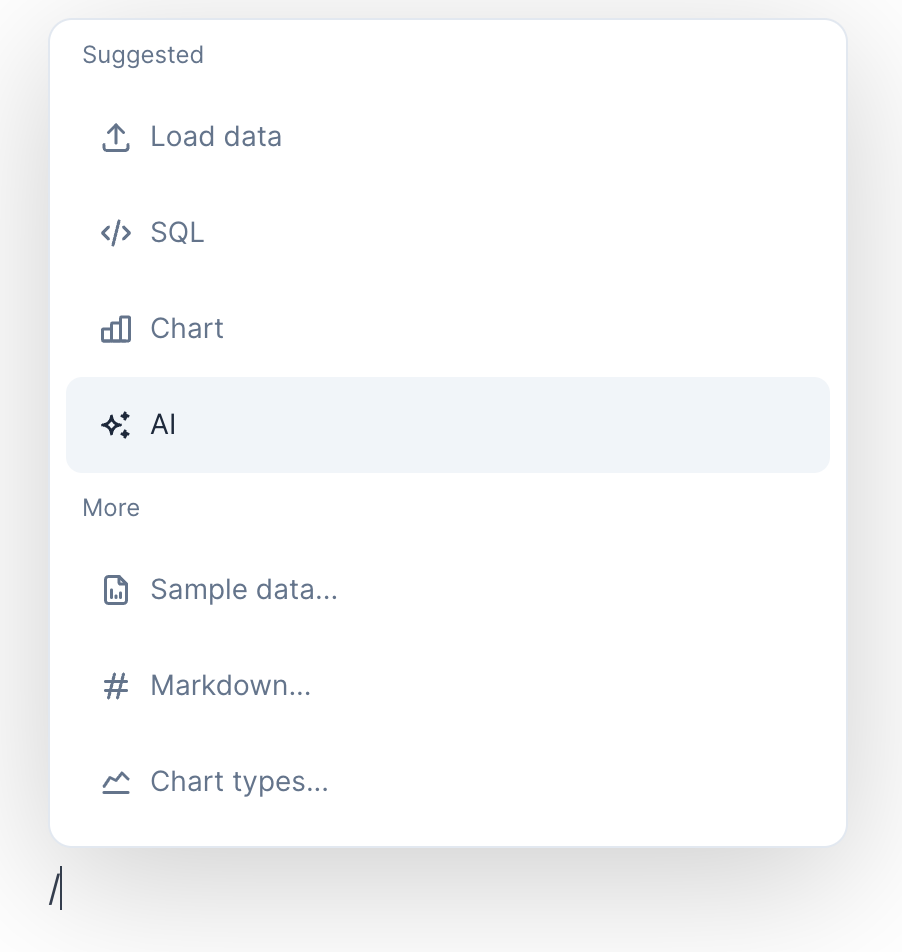Viewport: 902px width, 952px height.
Task: Click the "Suggested" section header
Action: click(143, 55)
